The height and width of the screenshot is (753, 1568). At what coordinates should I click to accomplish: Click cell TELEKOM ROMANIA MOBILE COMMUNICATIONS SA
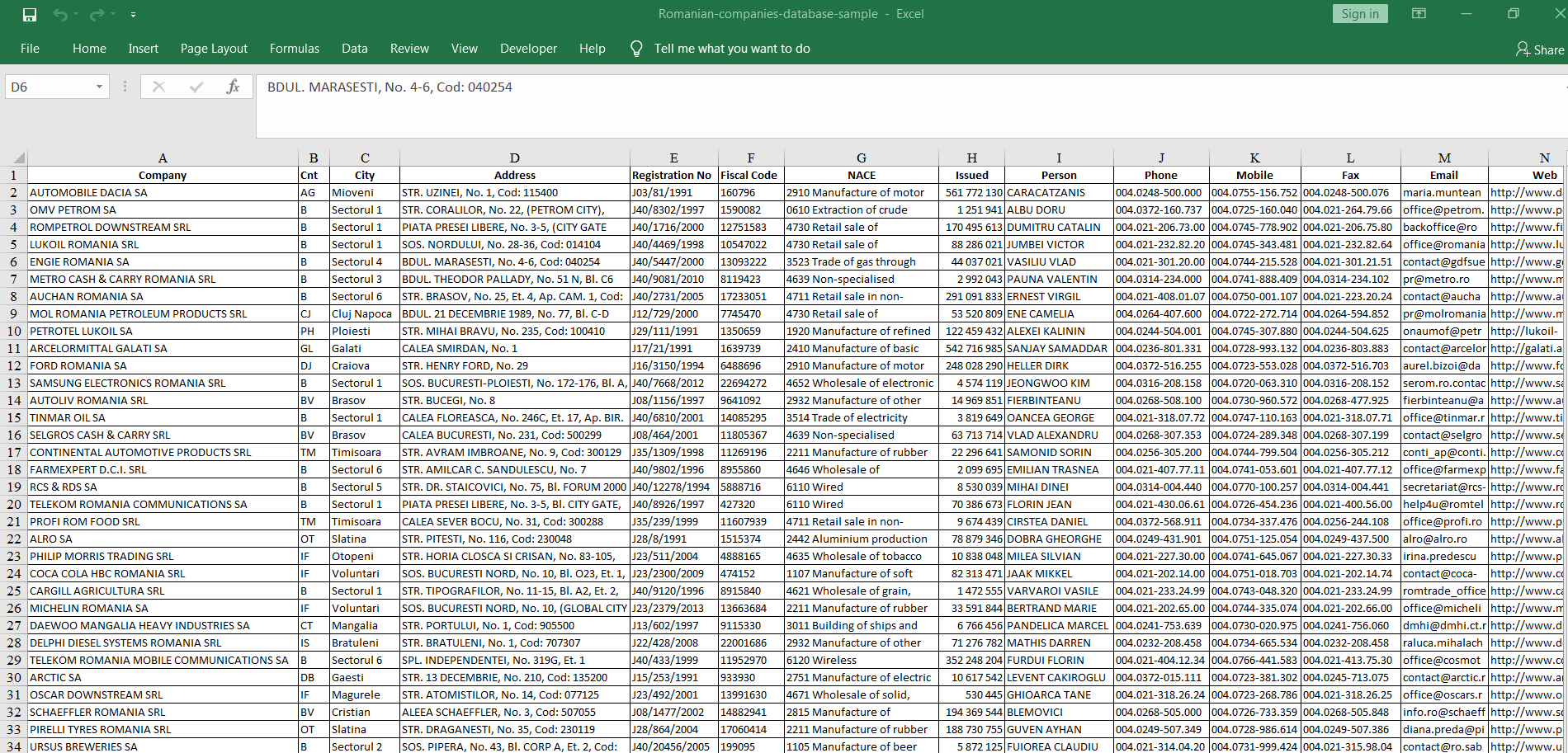[163, 660]
